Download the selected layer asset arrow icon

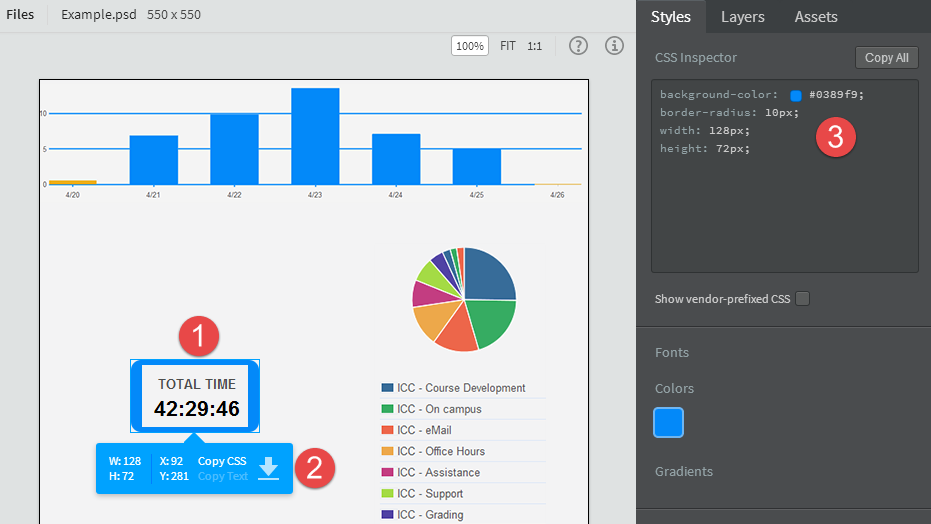[268, 468]
